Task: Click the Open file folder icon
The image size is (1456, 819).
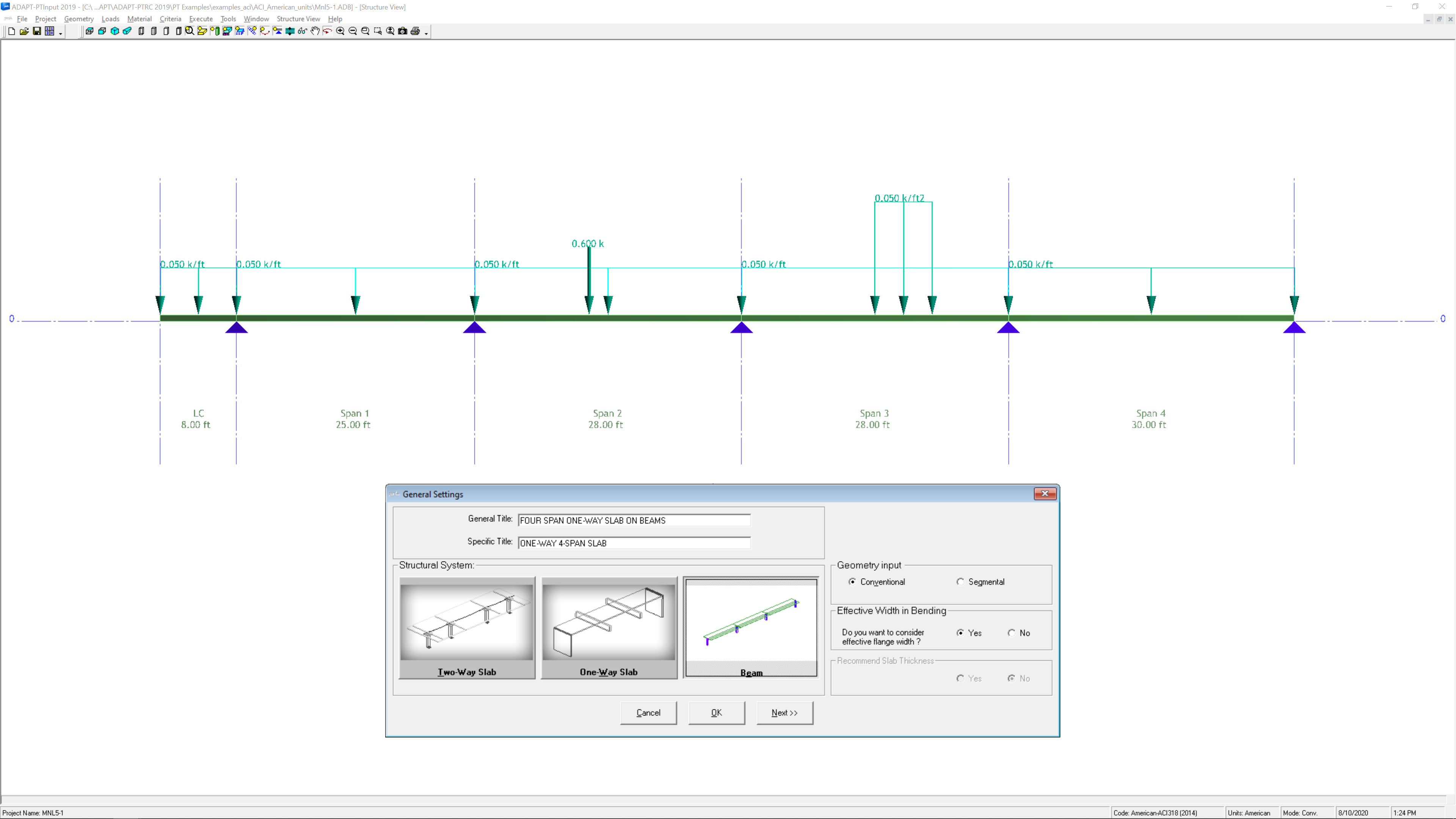Action: [x=24, y=31]
